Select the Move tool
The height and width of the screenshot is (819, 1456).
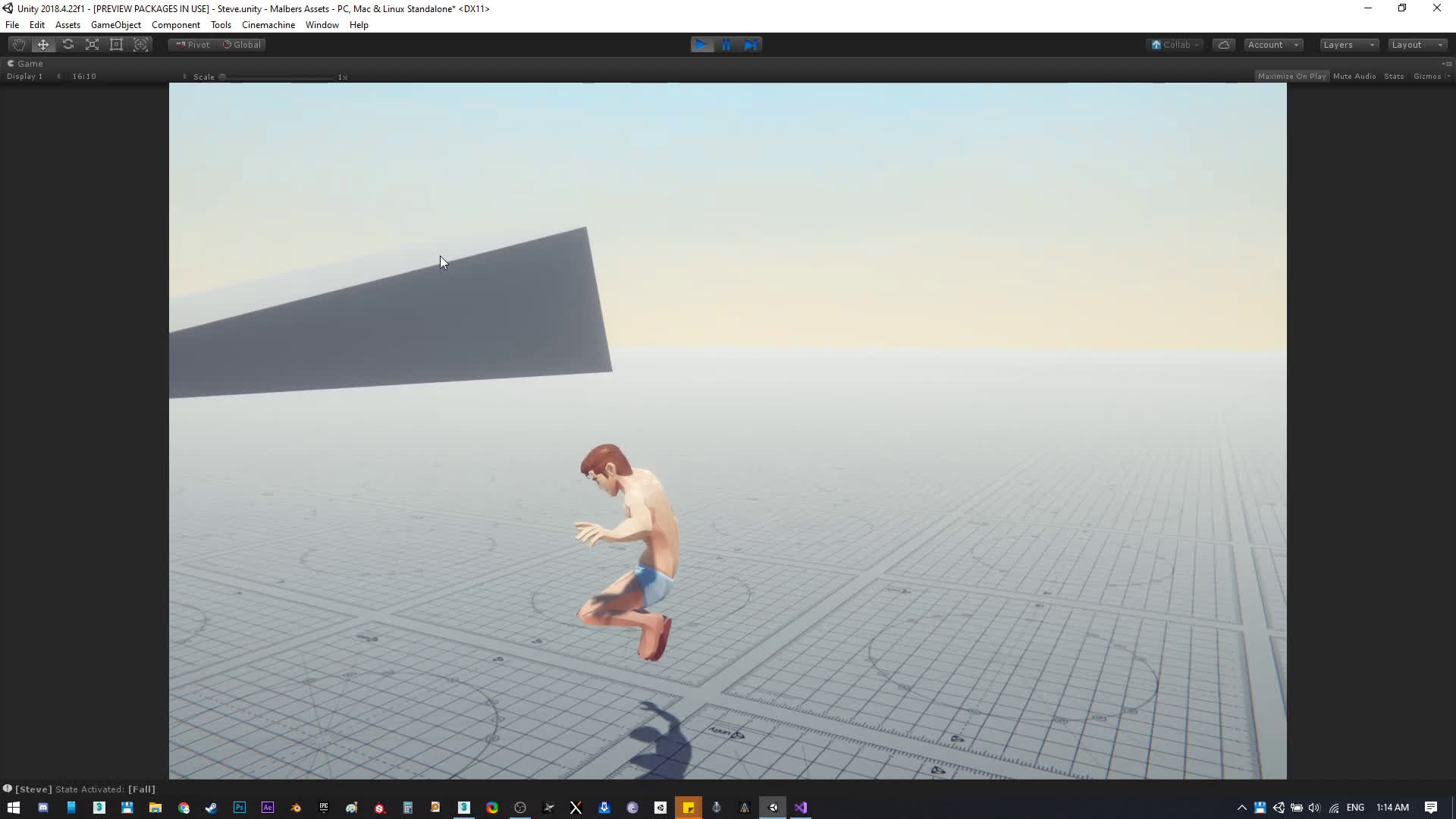pos(43,45)
